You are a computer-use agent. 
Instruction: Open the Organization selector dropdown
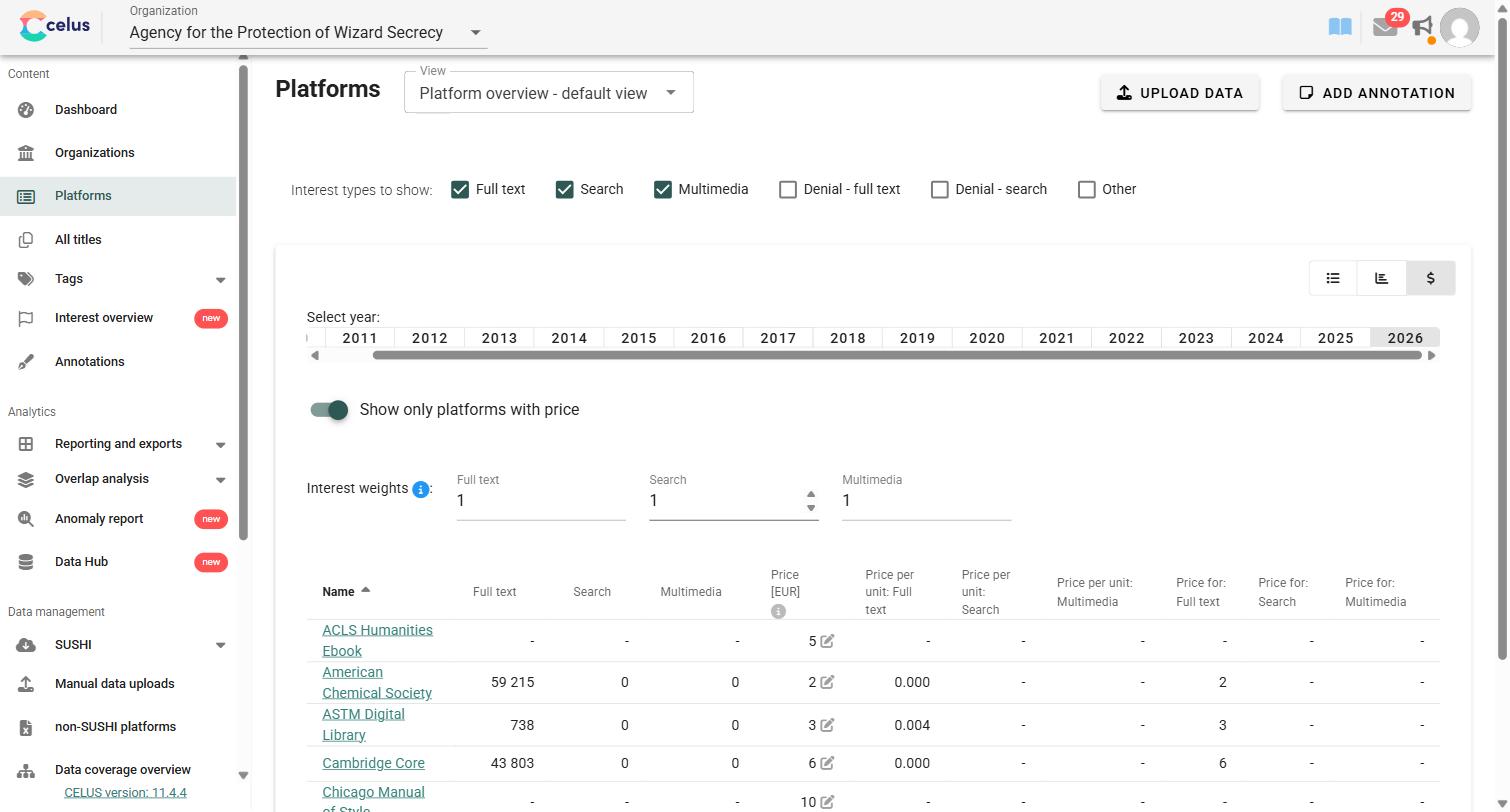308,32
